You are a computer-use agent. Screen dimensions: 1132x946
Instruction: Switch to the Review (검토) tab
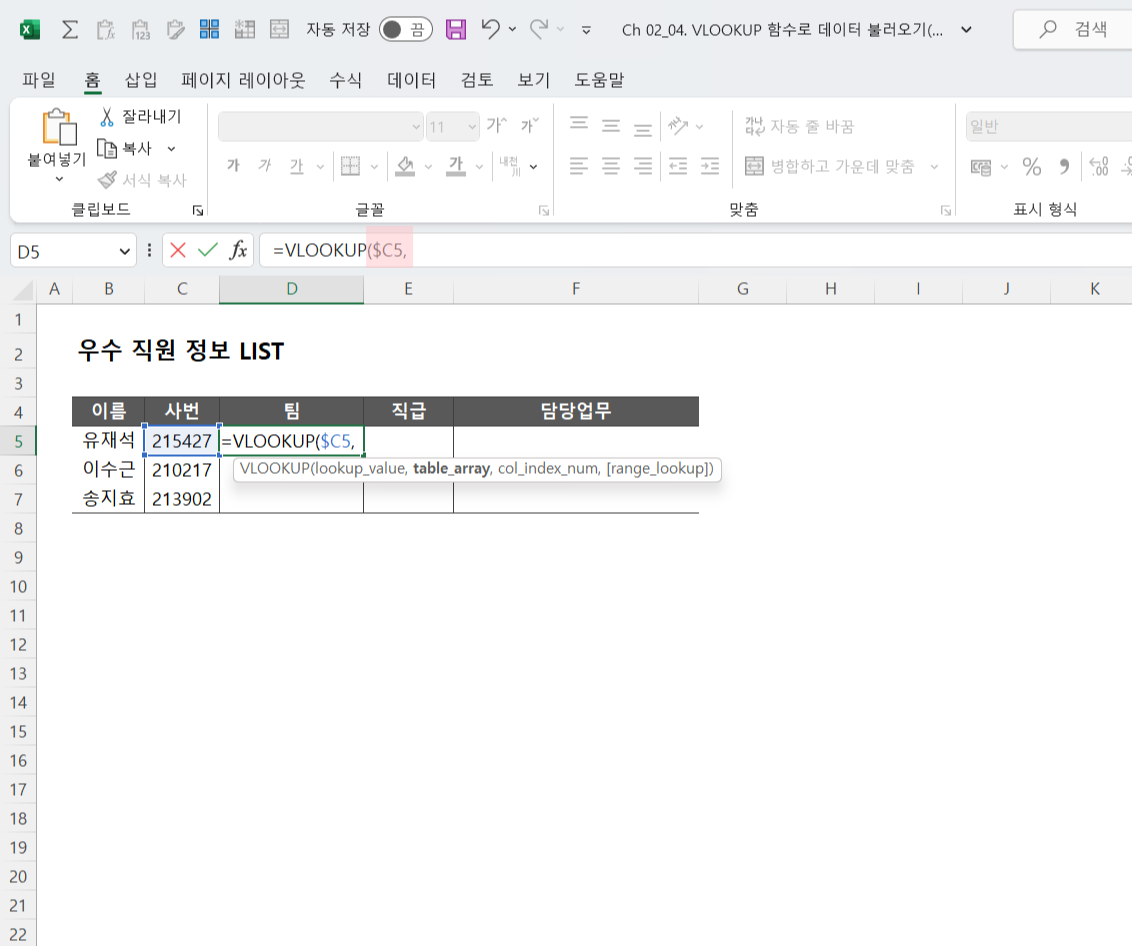(x=477, y=79)
